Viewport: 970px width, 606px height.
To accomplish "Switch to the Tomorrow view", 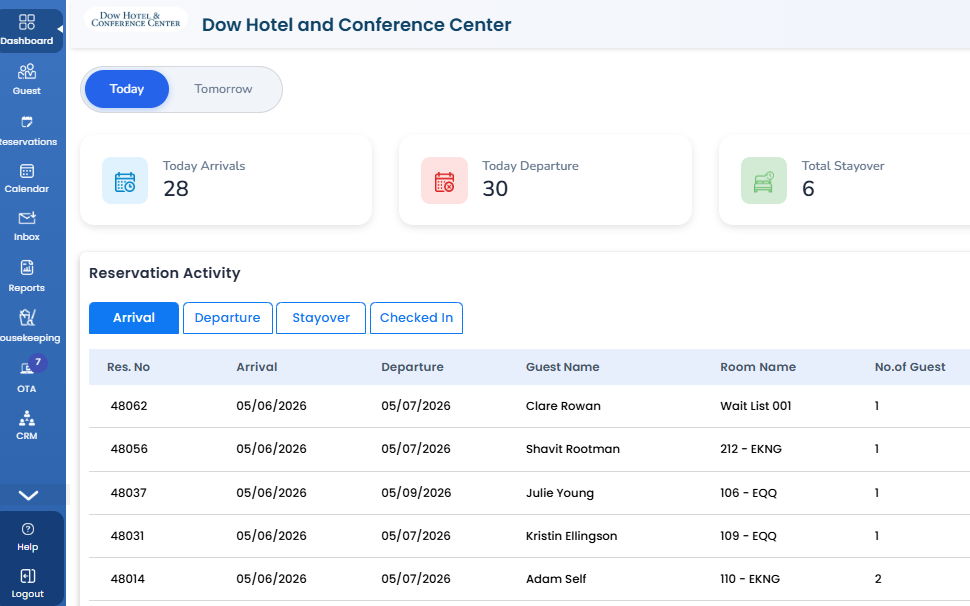I will pos(223,89).
